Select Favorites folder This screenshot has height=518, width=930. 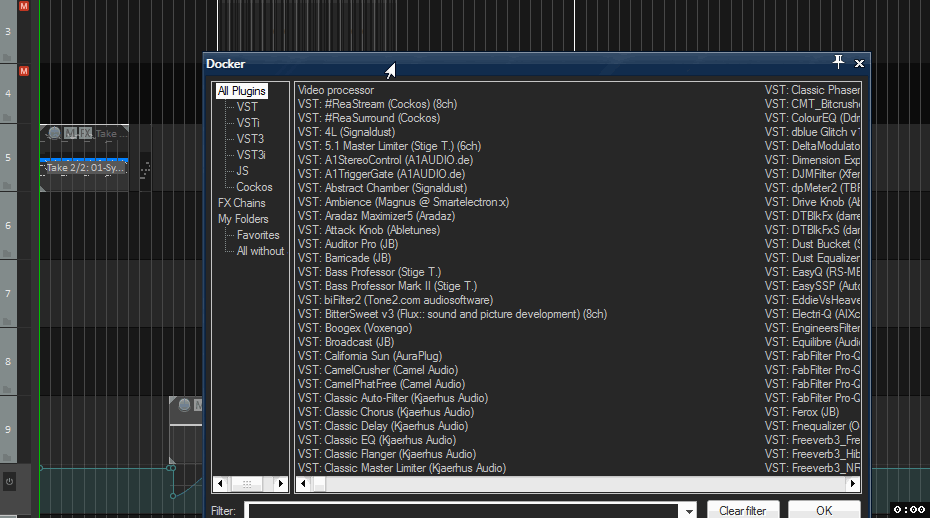pyautogui.click(x=257, y=235)
